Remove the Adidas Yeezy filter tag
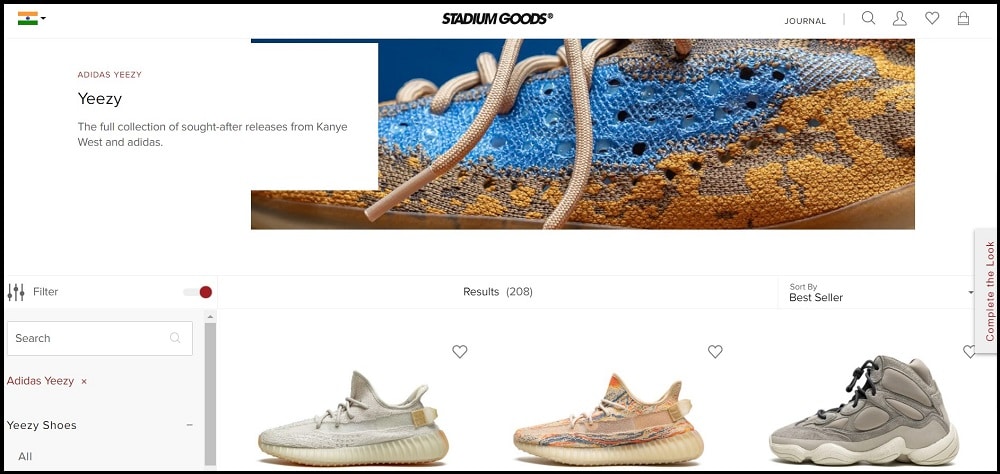 [84, 381]
